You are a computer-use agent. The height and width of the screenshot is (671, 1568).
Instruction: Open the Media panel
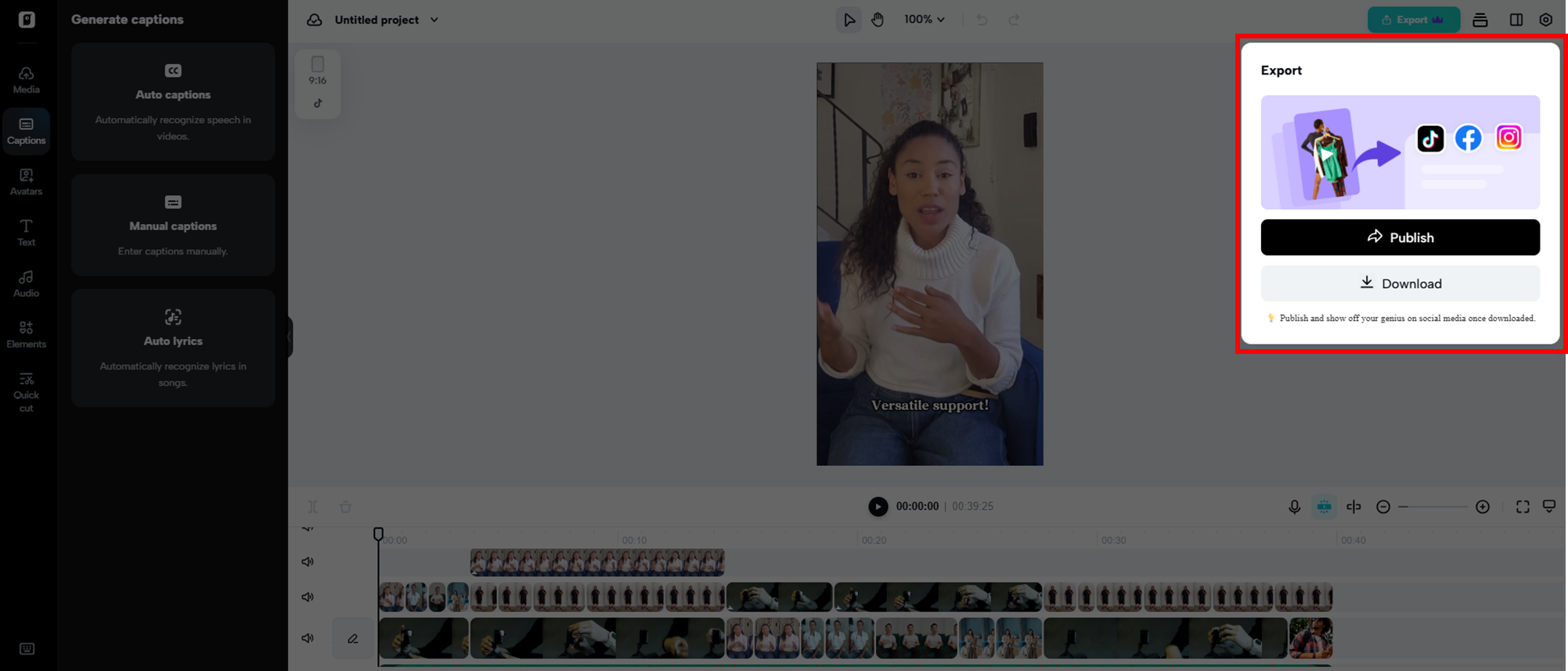click(26, 80)
